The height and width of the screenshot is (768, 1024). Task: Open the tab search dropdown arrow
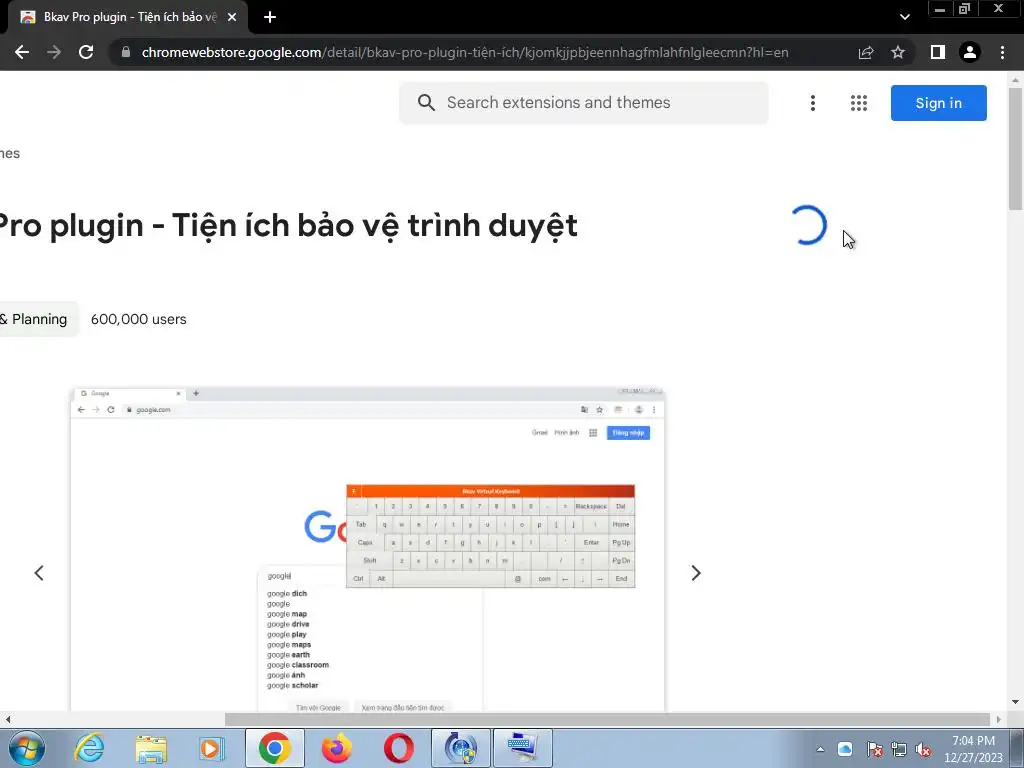click(x=904, y=17)
